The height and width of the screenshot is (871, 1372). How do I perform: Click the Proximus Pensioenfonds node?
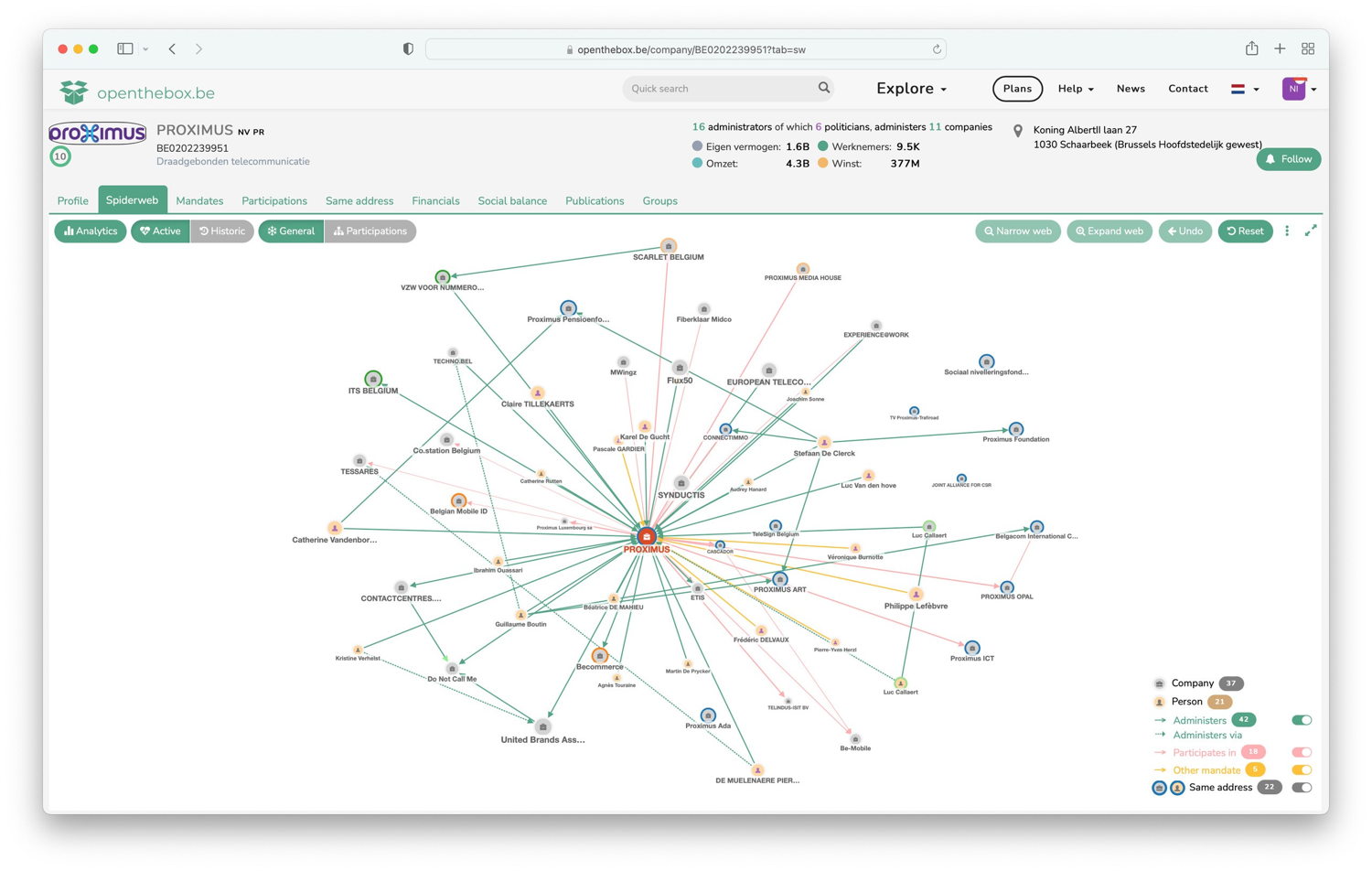[568, 308]
